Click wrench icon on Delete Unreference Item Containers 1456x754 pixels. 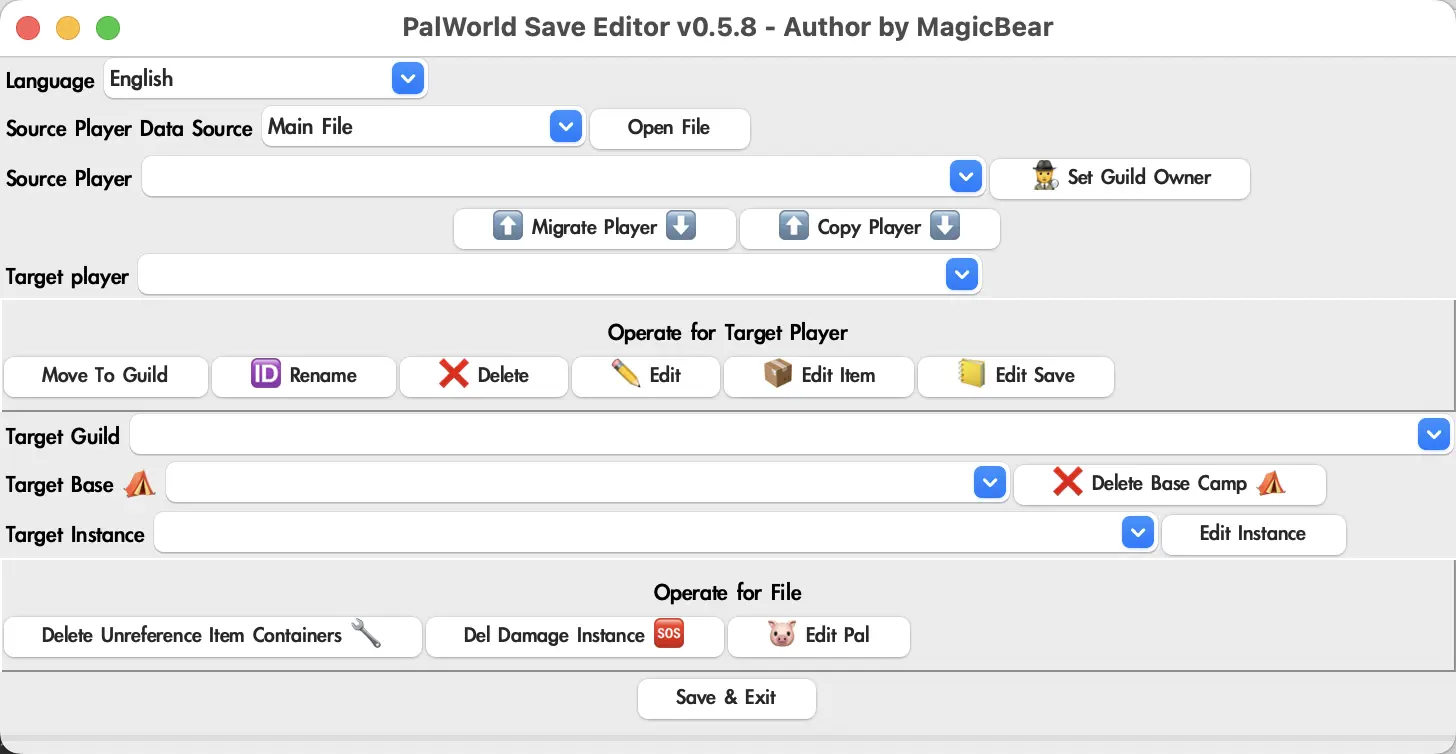(x=366, y=634)
